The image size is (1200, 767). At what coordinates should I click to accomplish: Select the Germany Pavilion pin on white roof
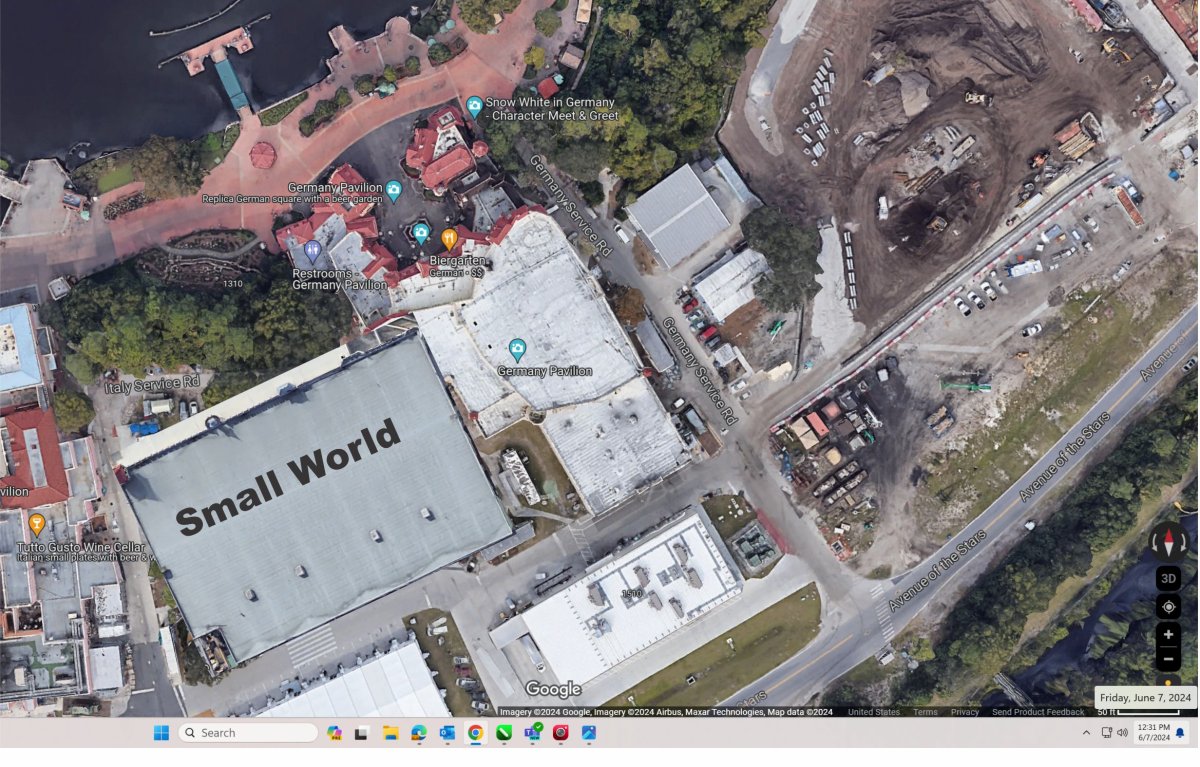click(517, 349)
